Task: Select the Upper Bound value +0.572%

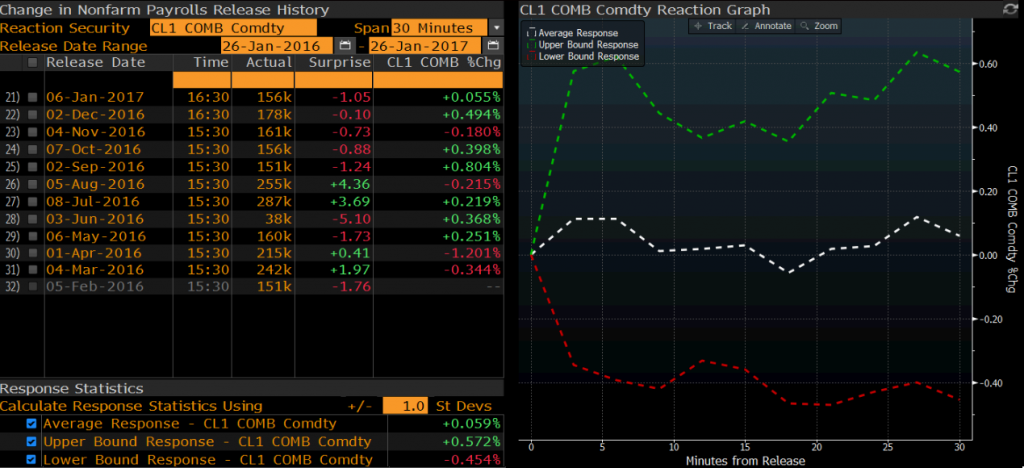Action: (x=471, y=442)
